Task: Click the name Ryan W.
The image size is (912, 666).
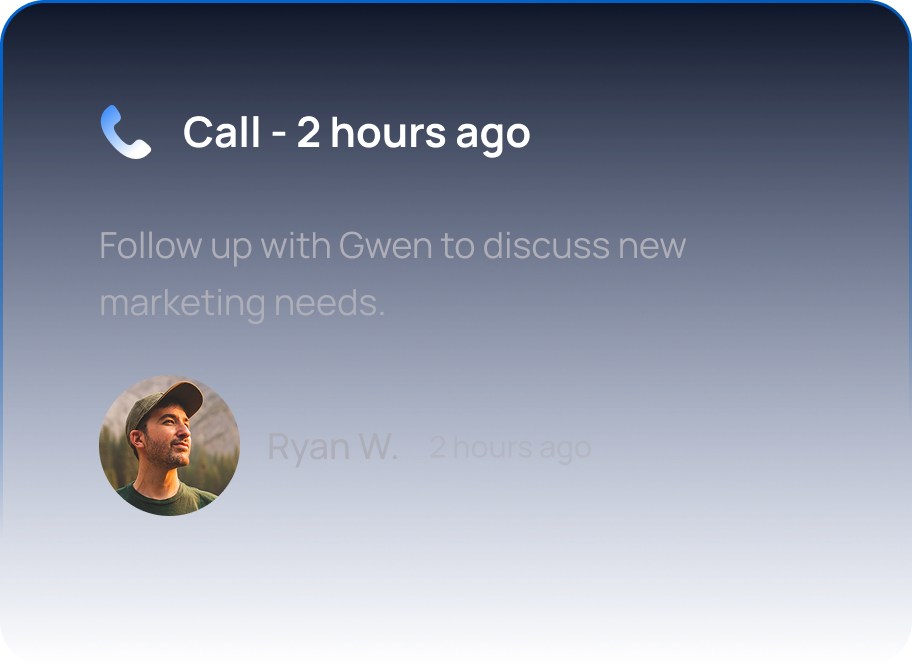Action: [332, 447]
